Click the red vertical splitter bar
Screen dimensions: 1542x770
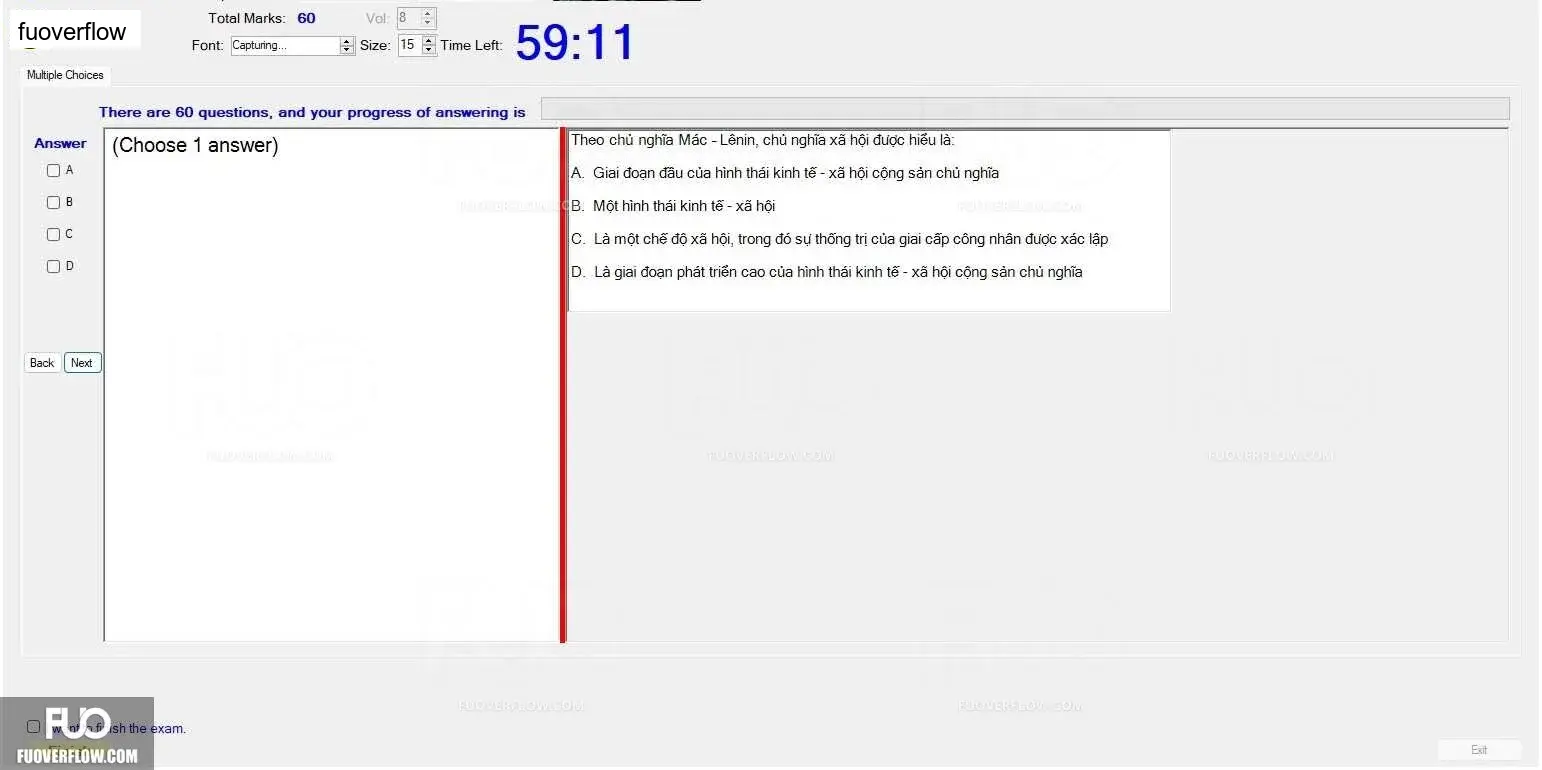(x=563, y=385)
